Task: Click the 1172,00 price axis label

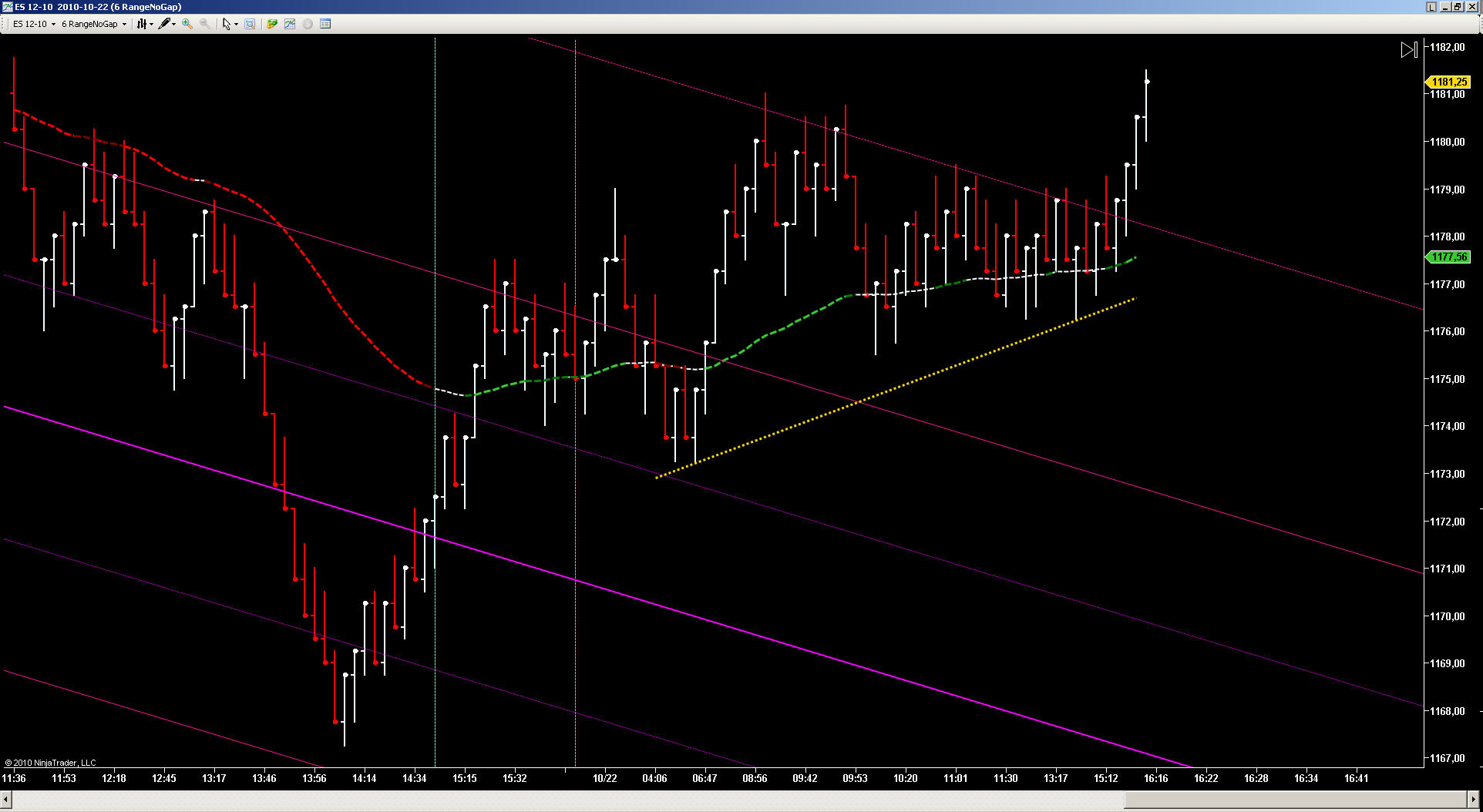Action: point(1448,522)
